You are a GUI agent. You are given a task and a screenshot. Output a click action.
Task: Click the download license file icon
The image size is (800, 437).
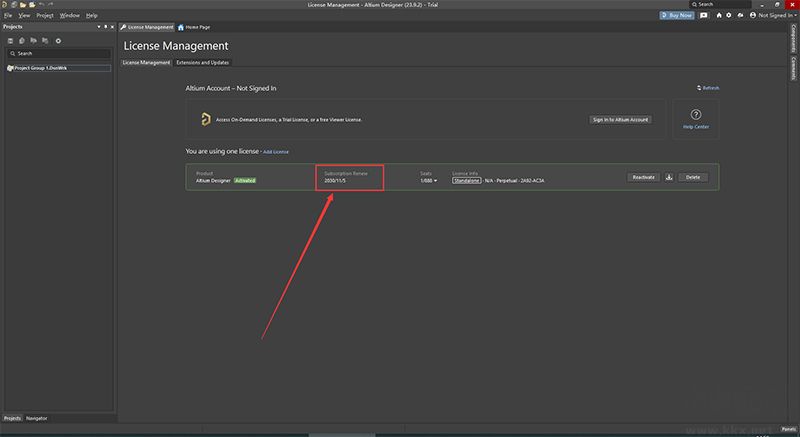pos(669,177)
